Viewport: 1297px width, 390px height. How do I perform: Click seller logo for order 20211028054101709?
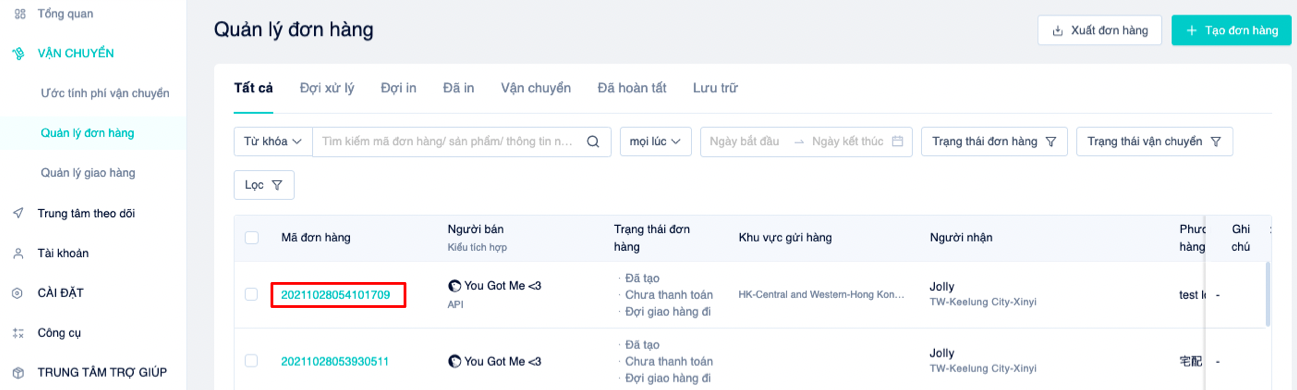(455, 286)
